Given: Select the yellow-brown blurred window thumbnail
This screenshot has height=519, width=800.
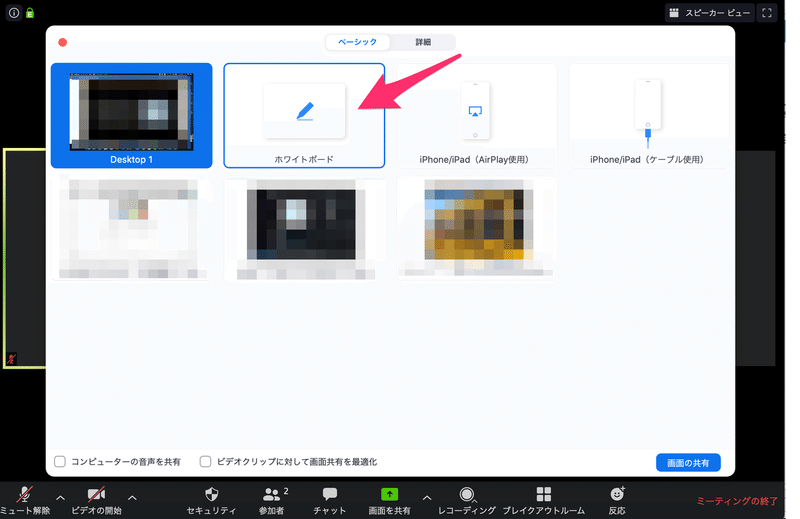Looking at the screenshot, I should 477,228.
